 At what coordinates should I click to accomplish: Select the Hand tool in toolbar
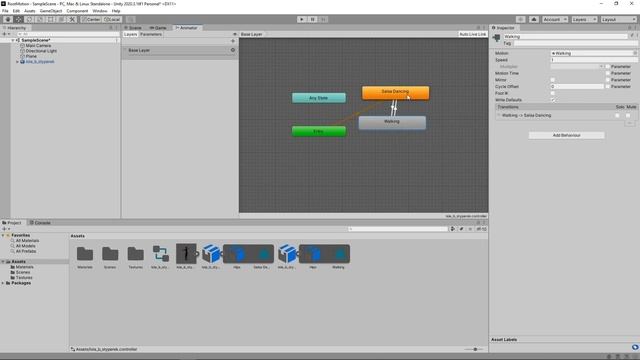(x=8, y=19)
